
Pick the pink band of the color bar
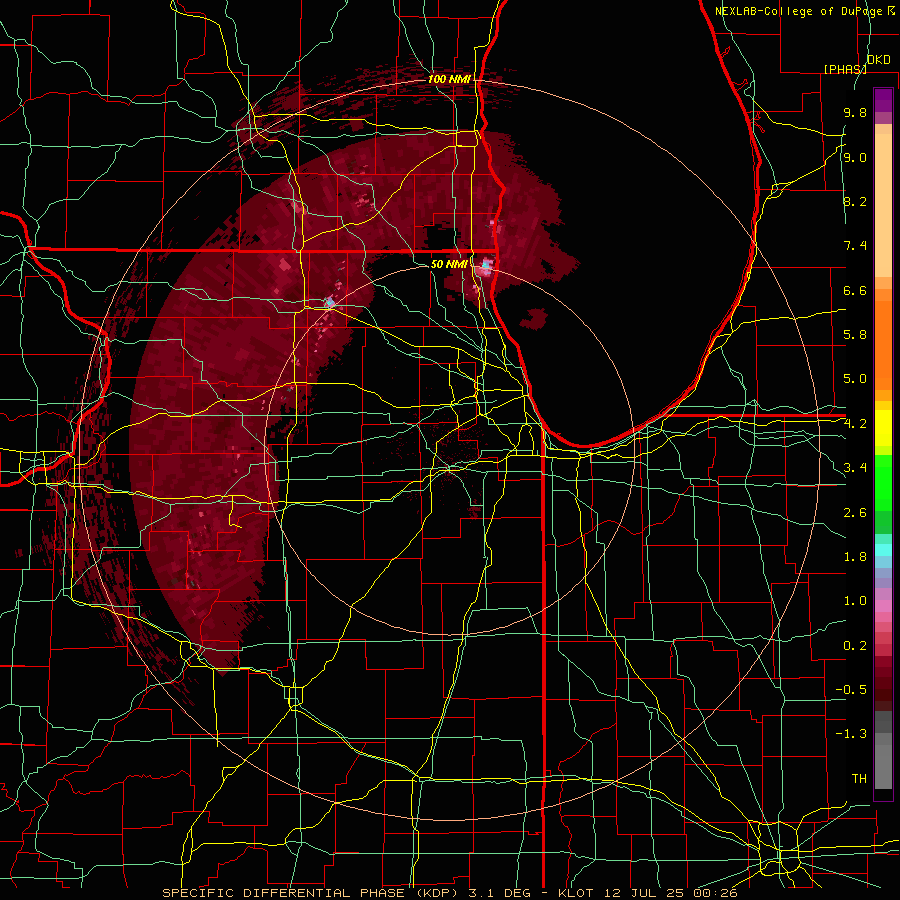[x=883, y=606]
